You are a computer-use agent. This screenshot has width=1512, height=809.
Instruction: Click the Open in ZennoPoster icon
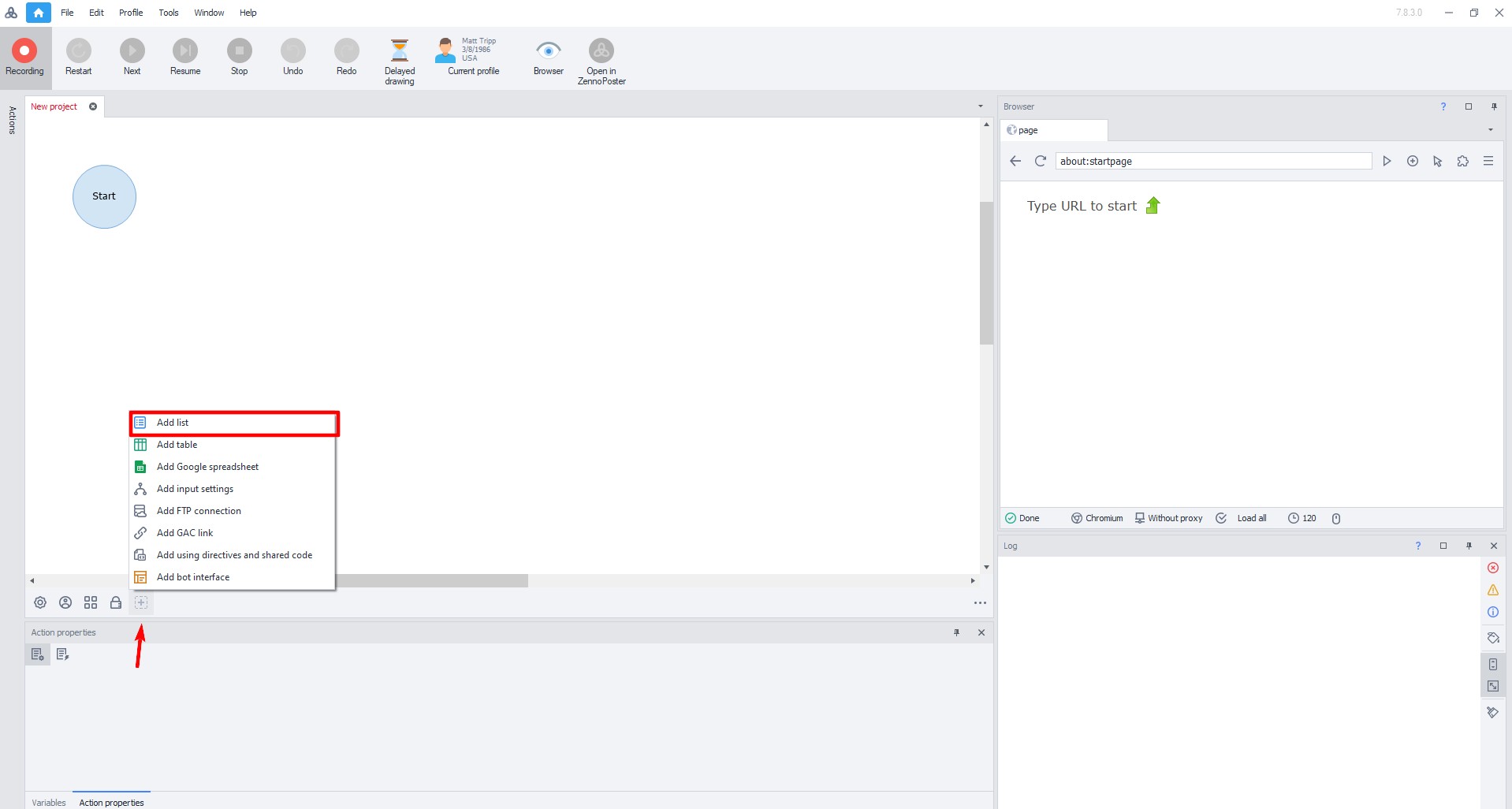[601, 51]
